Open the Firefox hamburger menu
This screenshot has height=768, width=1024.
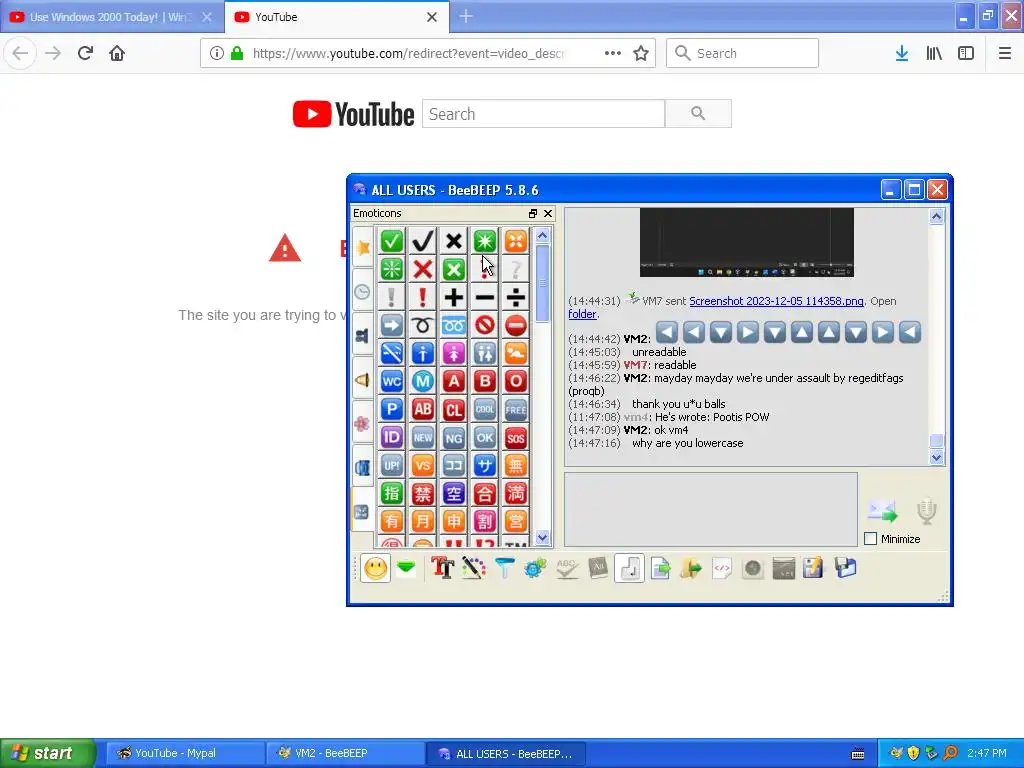pyautogui.click(x=1004, y=53)
